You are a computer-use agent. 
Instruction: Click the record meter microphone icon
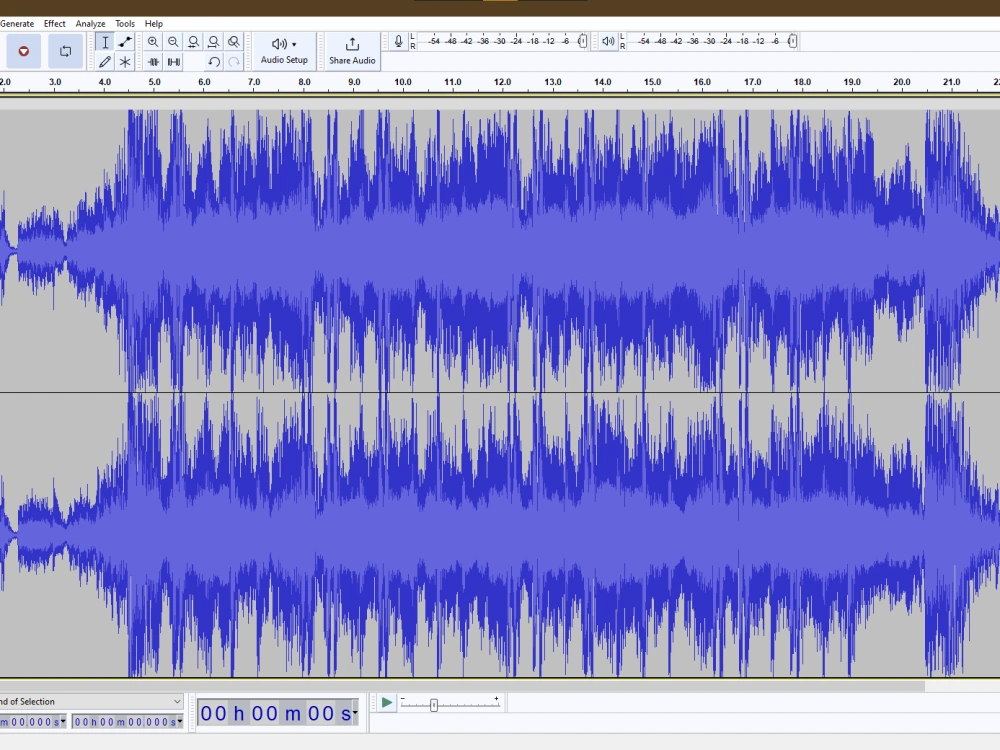(x=399, y=41)
